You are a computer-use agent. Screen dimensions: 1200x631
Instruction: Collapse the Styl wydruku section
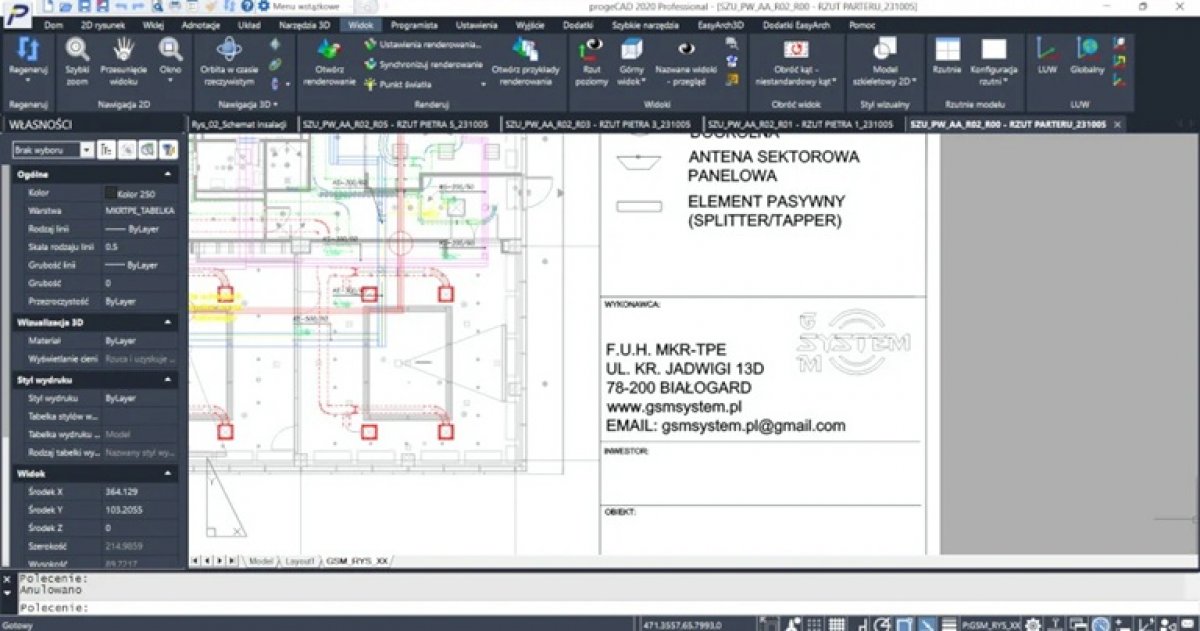(167, 380)
